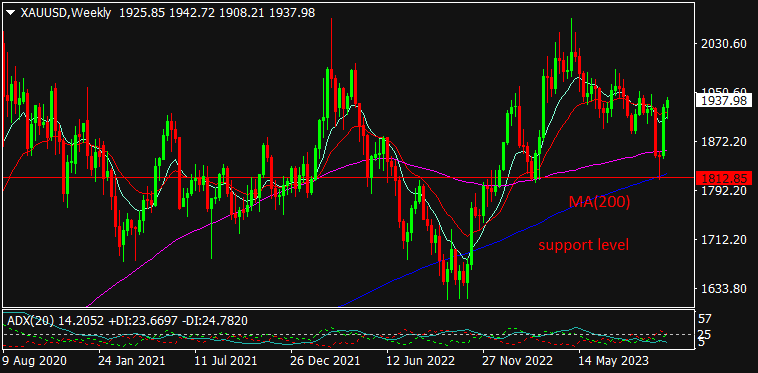Select the XAUUSD,Weekly chart title text

coord(66,13)
